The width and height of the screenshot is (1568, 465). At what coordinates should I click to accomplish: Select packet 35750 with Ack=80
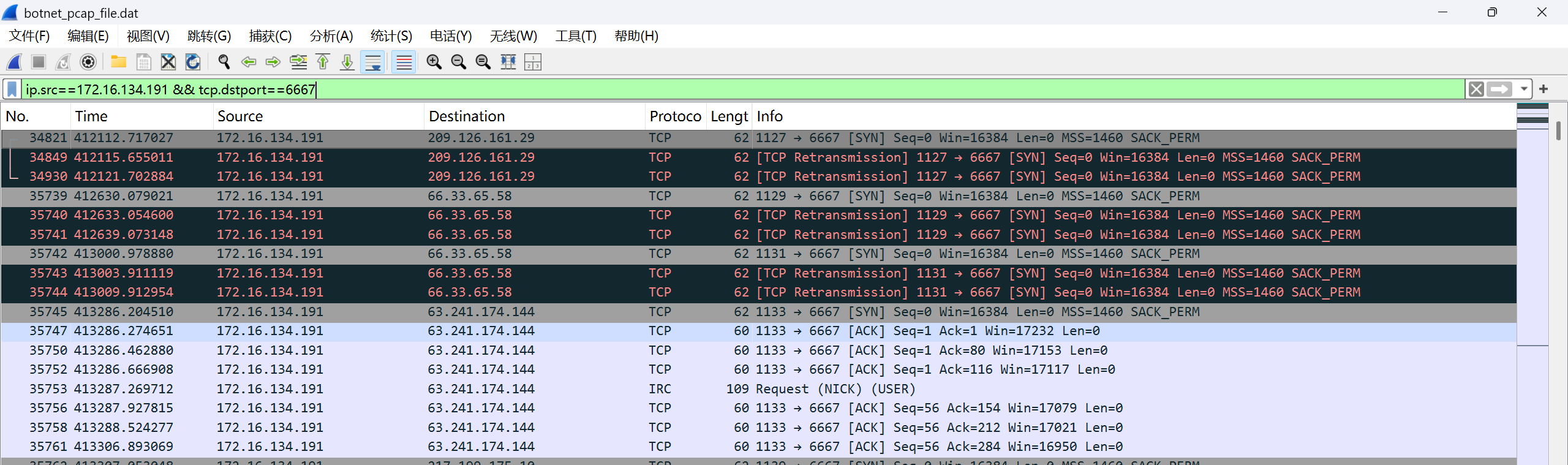(758, 350)
